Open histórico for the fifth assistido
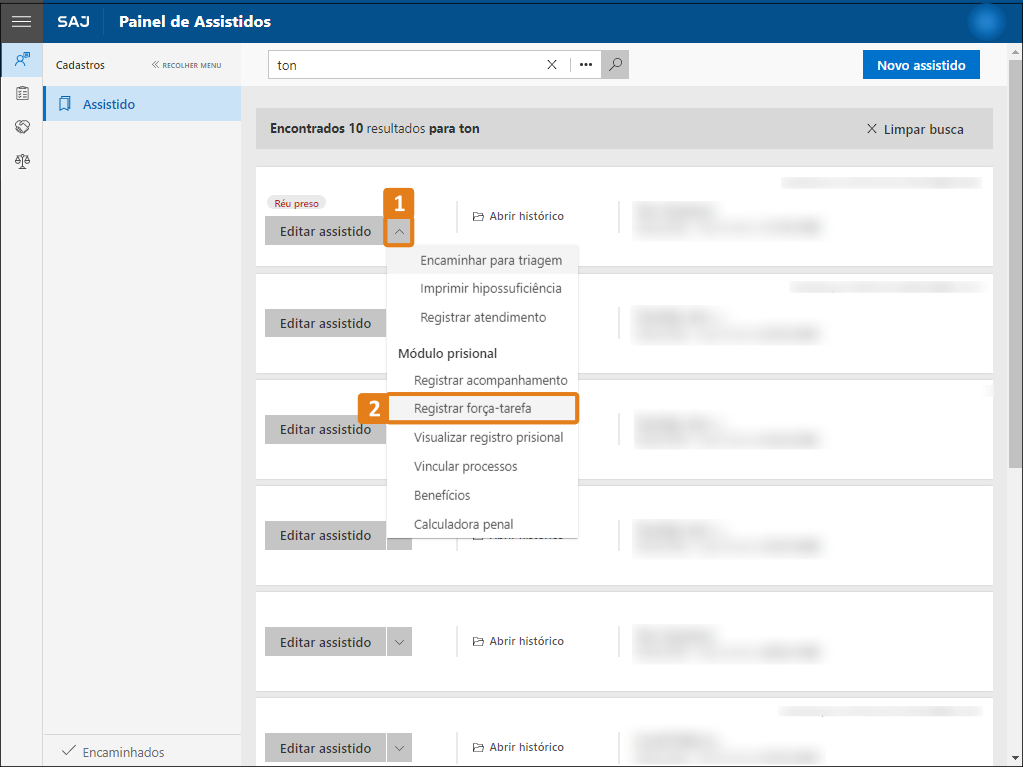Screen dimensions: 1023x767 pyautogui.click(x=518, y=641)
